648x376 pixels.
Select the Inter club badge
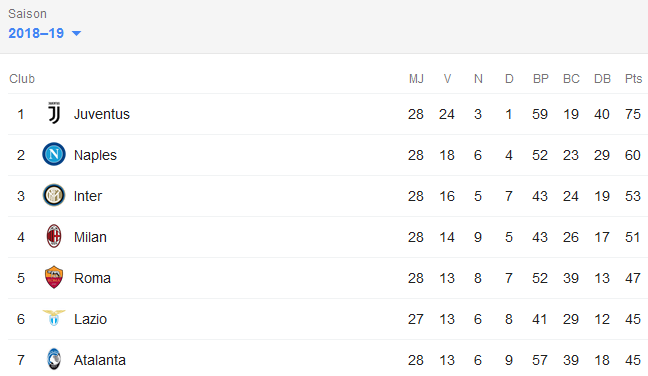click(x=54, y=195)
